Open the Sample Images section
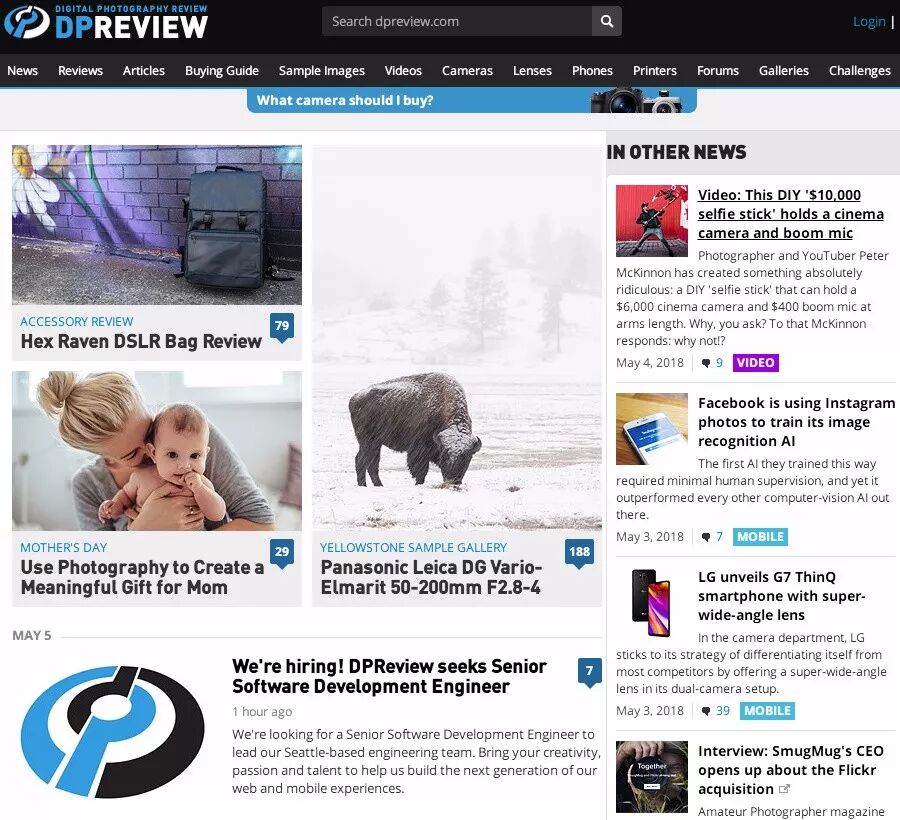Image resolution: width=900 pixels, height=820 pixels. (321, 71)
